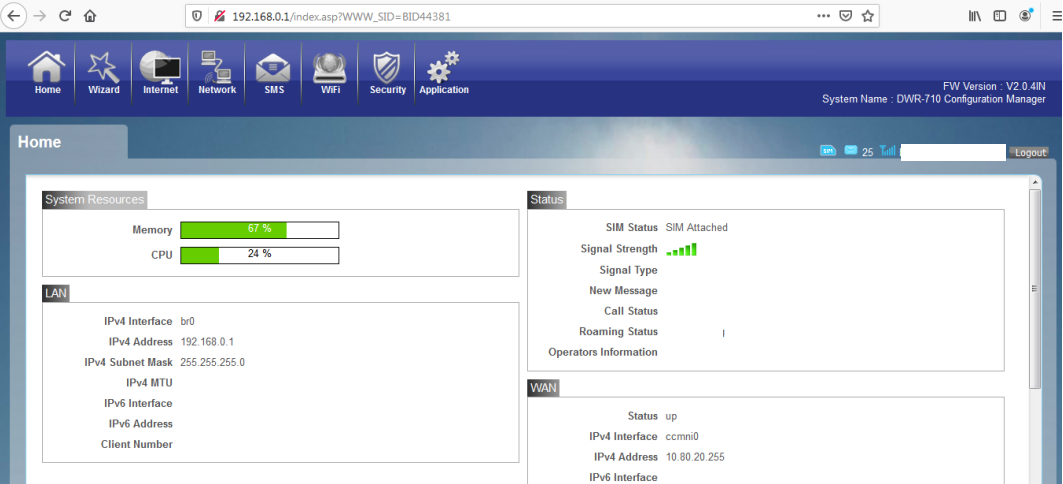1063x484 pixels.
Task: Open the WiFi settings icon
Action: [330, 73]
